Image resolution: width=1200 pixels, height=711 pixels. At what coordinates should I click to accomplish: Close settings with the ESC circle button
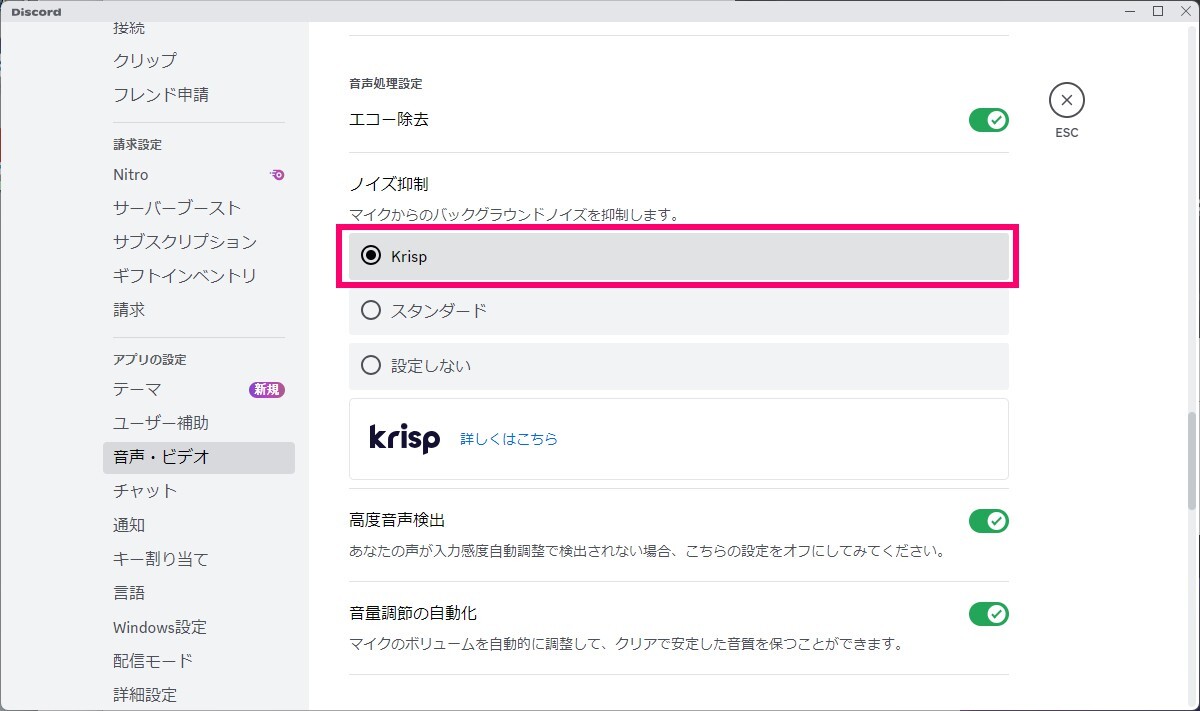pyautogui.click(x=1066, y=100)
